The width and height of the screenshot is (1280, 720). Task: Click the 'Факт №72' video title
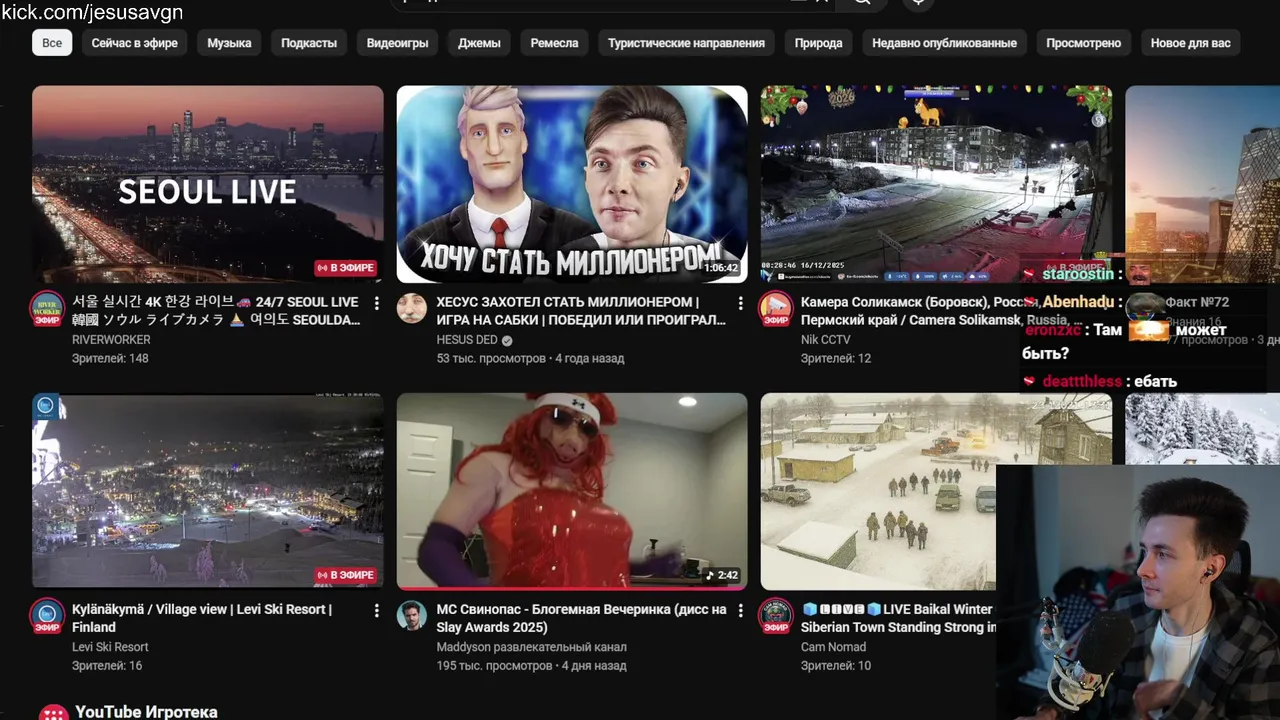1197,302
